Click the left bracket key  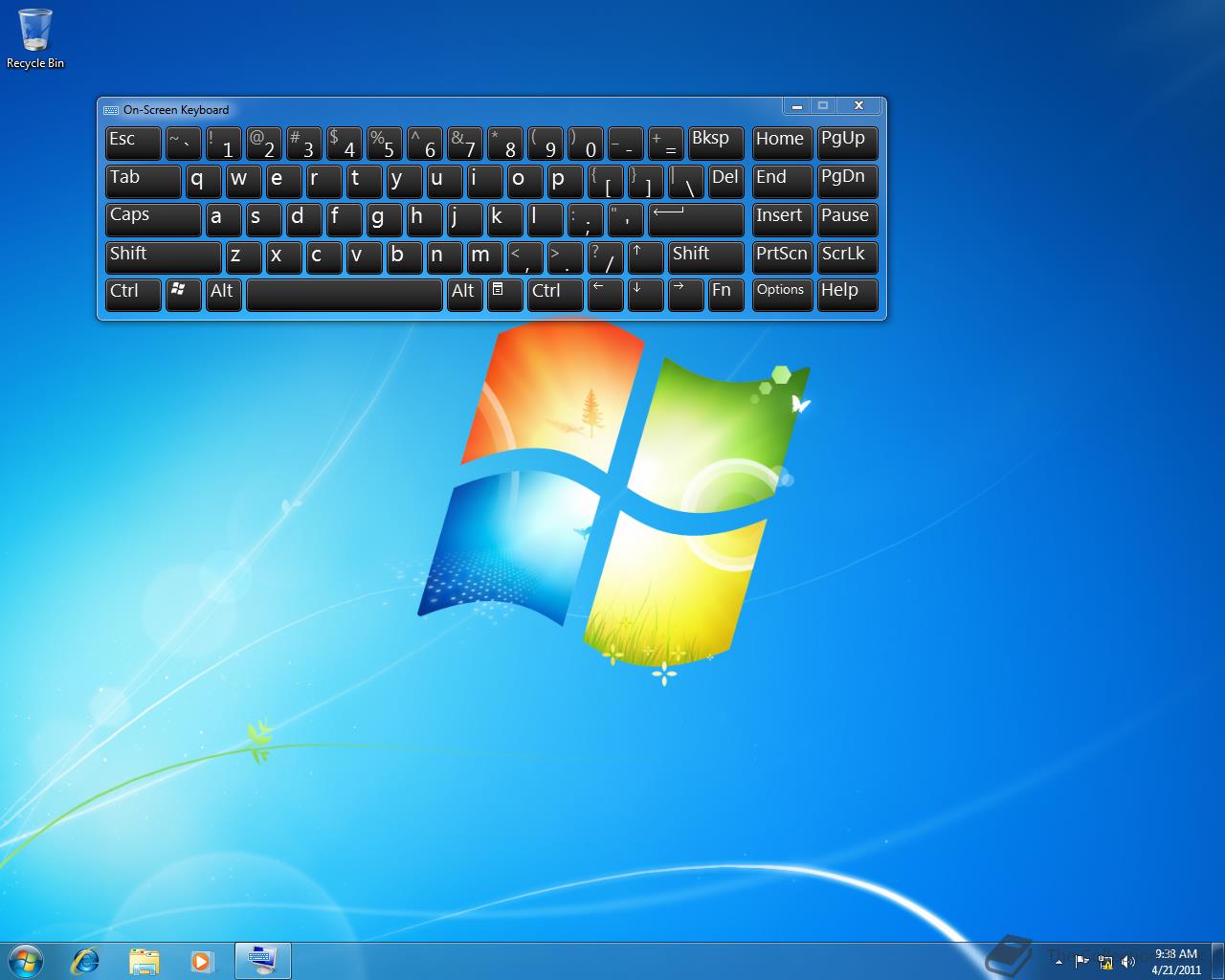[x=605, y=181]
